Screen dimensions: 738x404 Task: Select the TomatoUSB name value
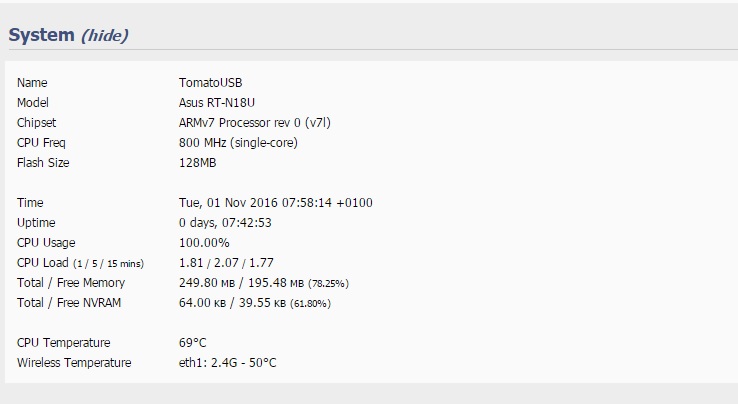[210, 83]
